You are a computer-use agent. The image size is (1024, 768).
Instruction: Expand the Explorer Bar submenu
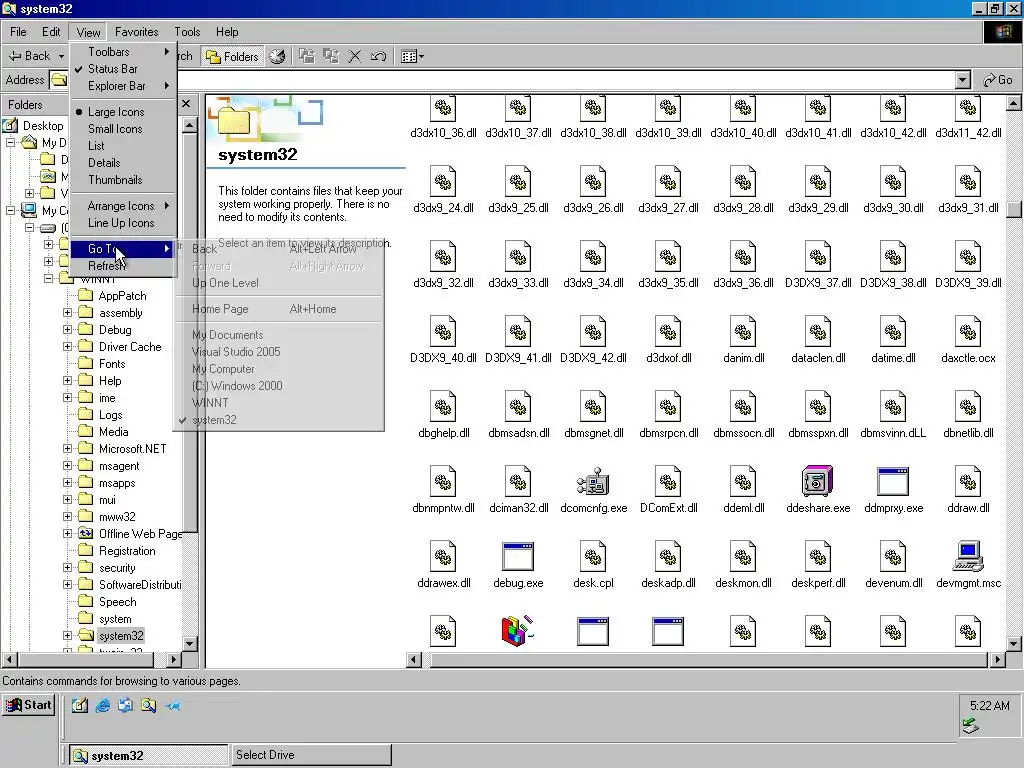pos(123,86)
